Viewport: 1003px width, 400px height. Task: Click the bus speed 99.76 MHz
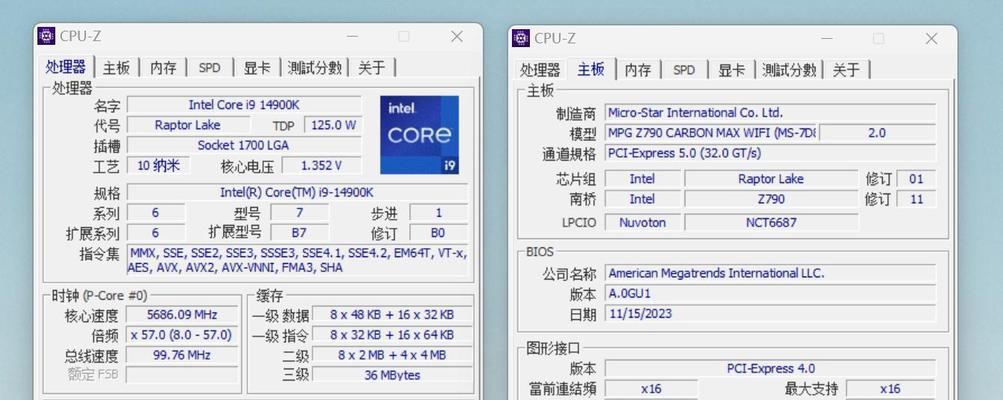tap(182, 355)
